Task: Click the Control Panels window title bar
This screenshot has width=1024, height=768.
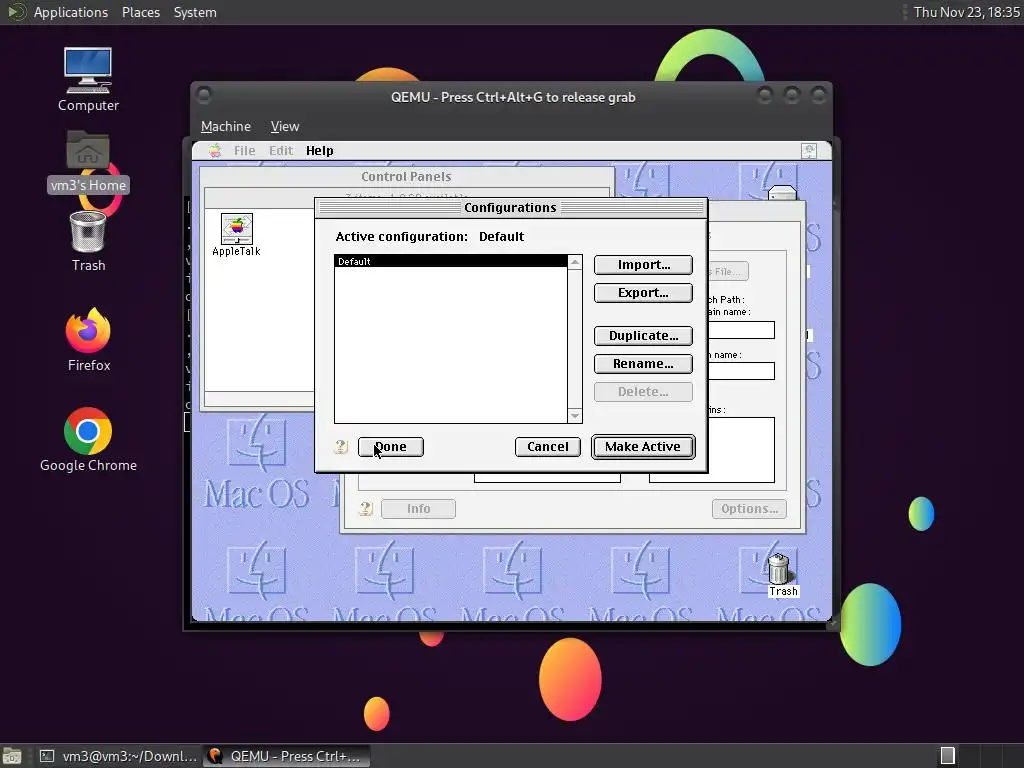Action: [406, 176]
